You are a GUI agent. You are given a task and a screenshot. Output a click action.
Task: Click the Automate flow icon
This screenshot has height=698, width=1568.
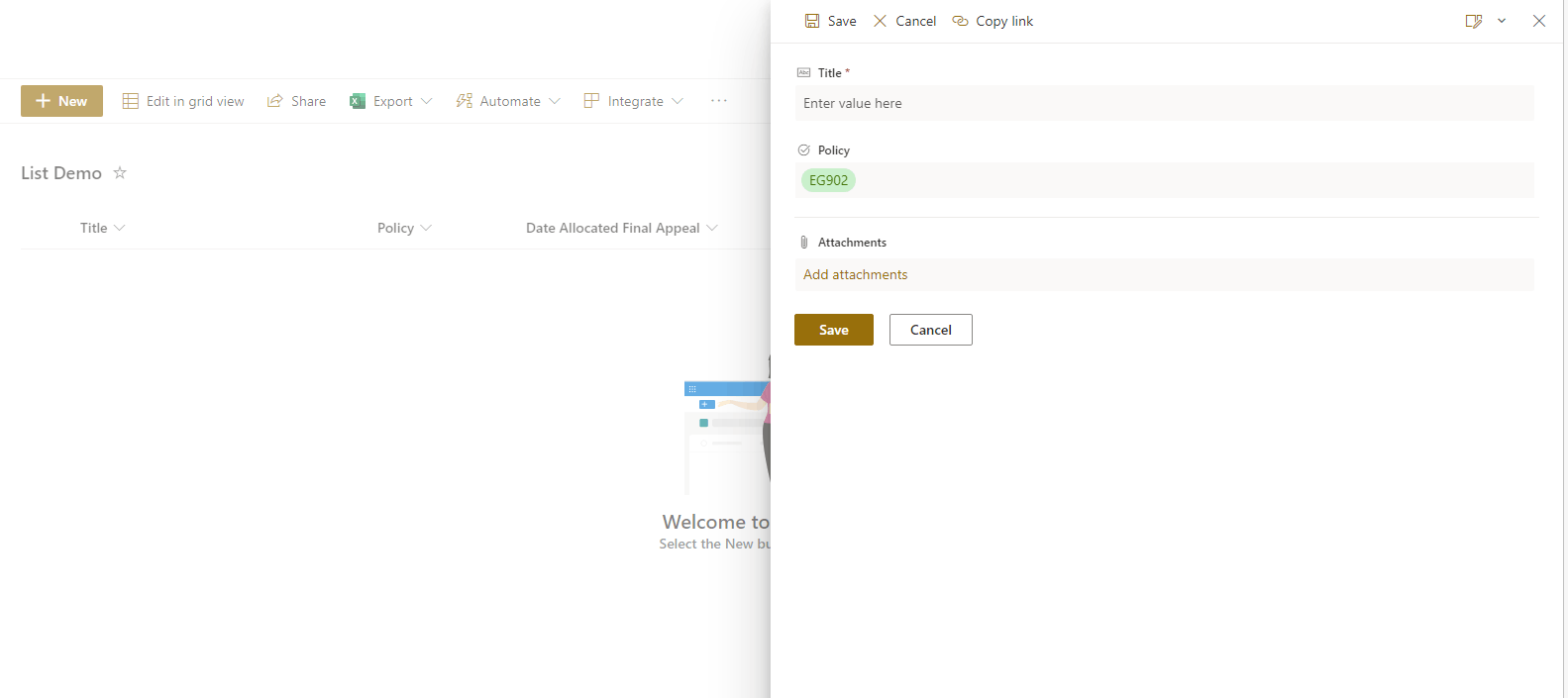click(464, 101)
